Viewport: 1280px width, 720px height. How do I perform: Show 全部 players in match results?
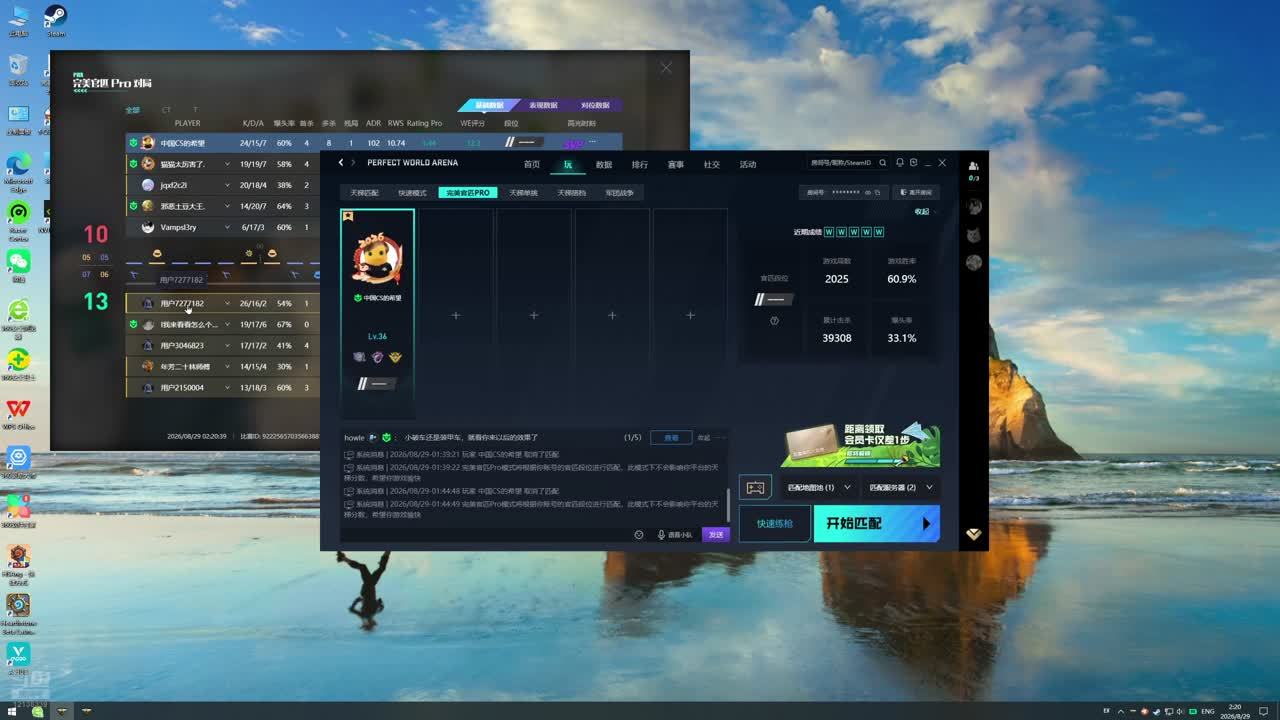point(132,110)
